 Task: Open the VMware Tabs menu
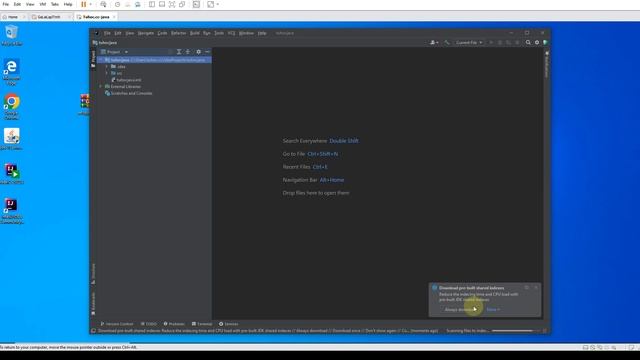55,4
